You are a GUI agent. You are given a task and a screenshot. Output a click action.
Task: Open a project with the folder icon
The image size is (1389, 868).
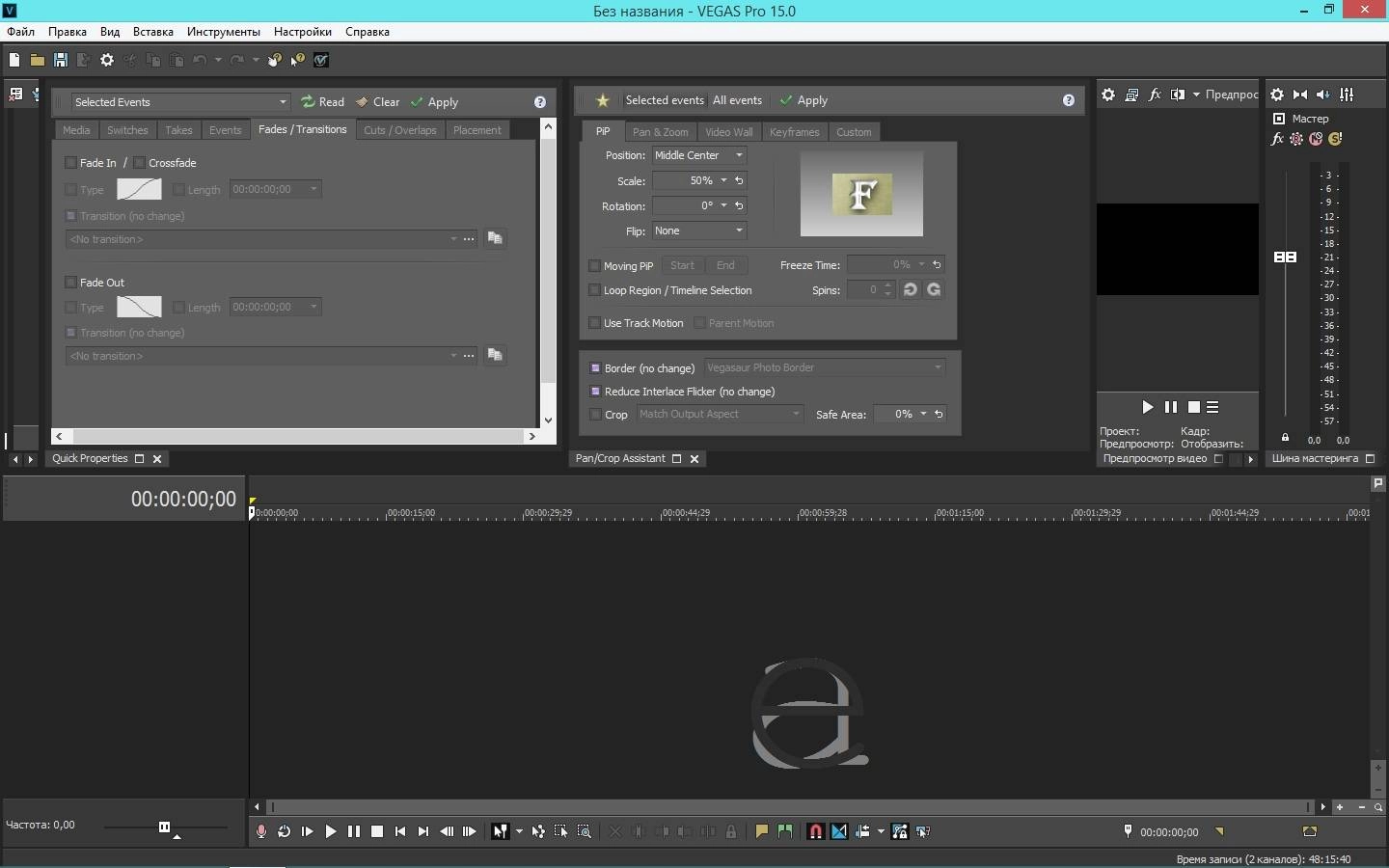click(x=38, y=60)
